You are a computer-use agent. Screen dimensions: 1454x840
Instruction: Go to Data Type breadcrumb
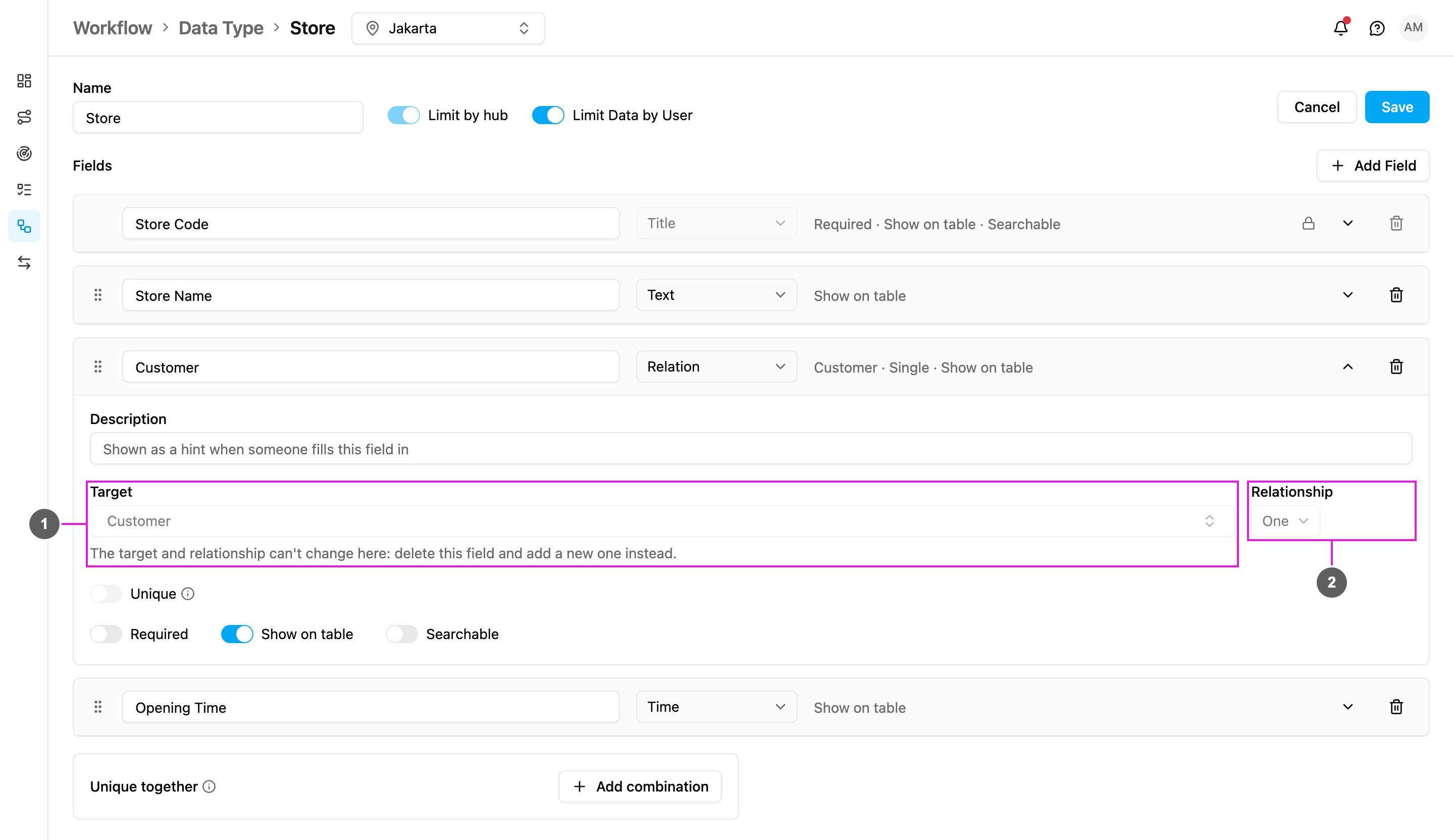pyautogui.click(x=221, y=28)
